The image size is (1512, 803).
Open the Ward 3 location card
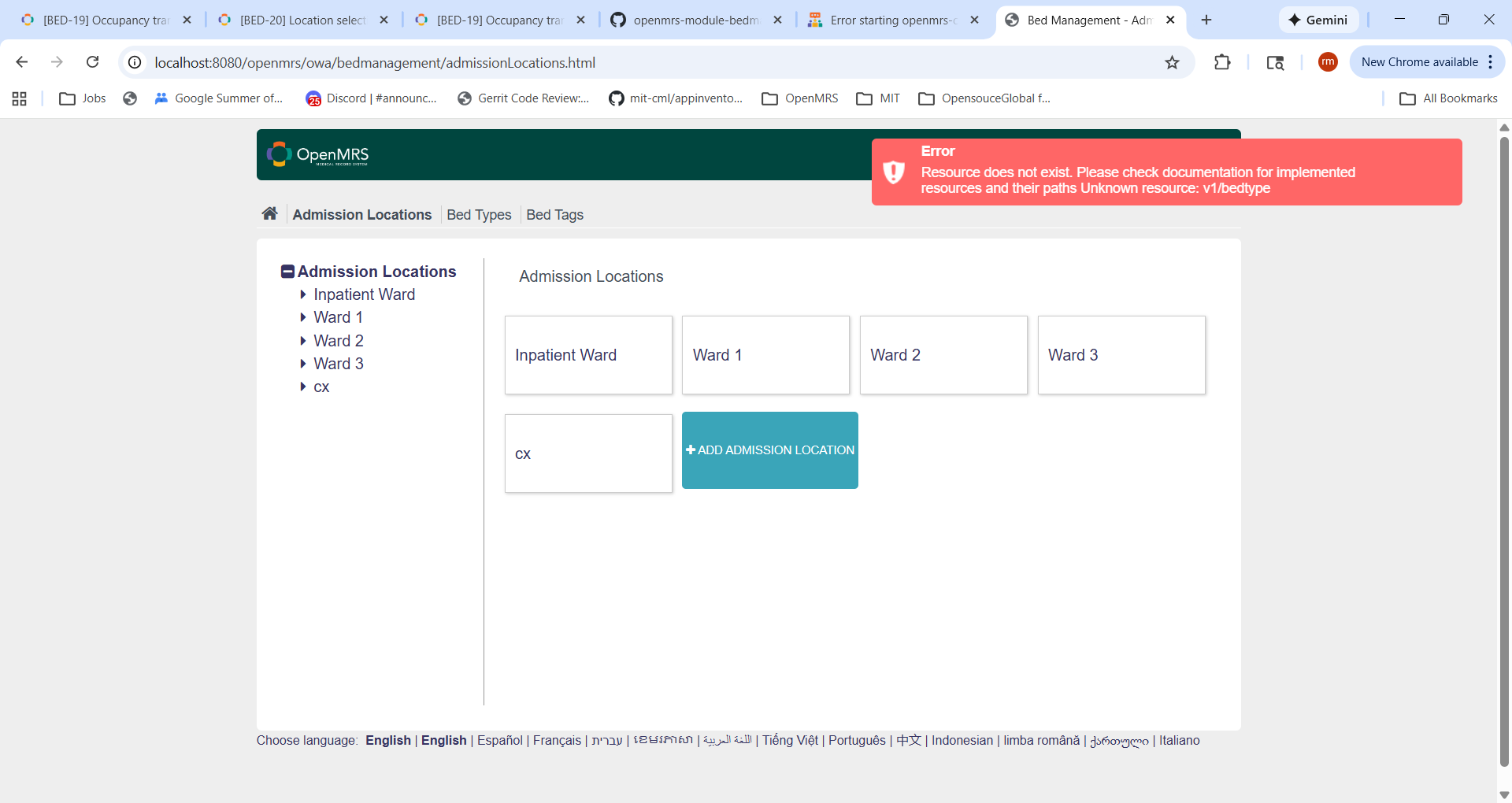pyautogui.click(x=1121, y=355)
